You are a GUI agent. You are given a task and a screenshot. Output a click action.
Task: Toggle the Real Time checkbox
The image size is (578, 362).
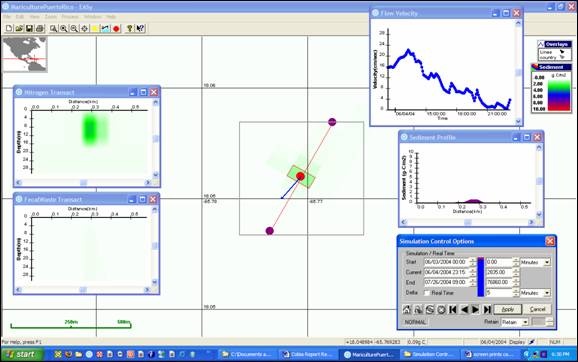427,293
